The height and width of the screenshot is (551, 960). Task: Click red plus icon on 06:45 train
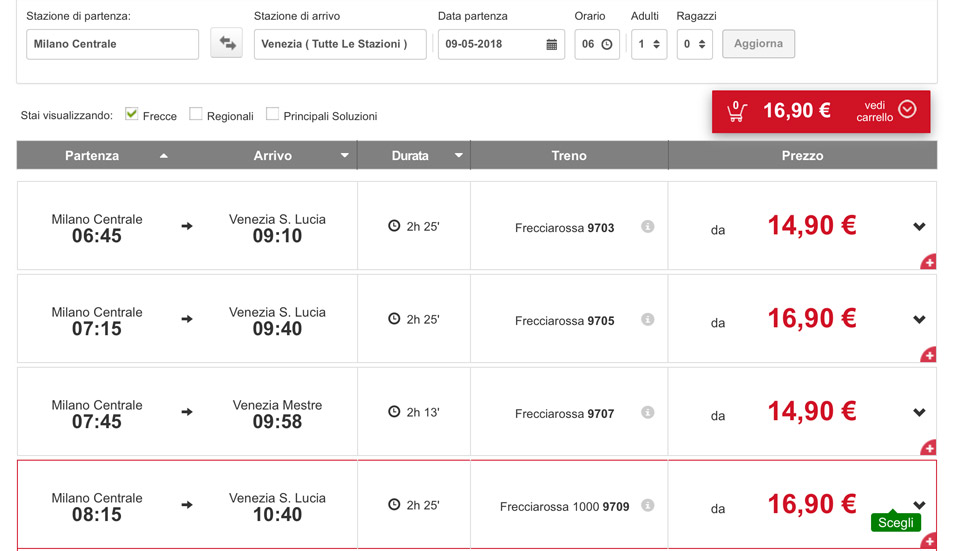(x=928, y=262)
